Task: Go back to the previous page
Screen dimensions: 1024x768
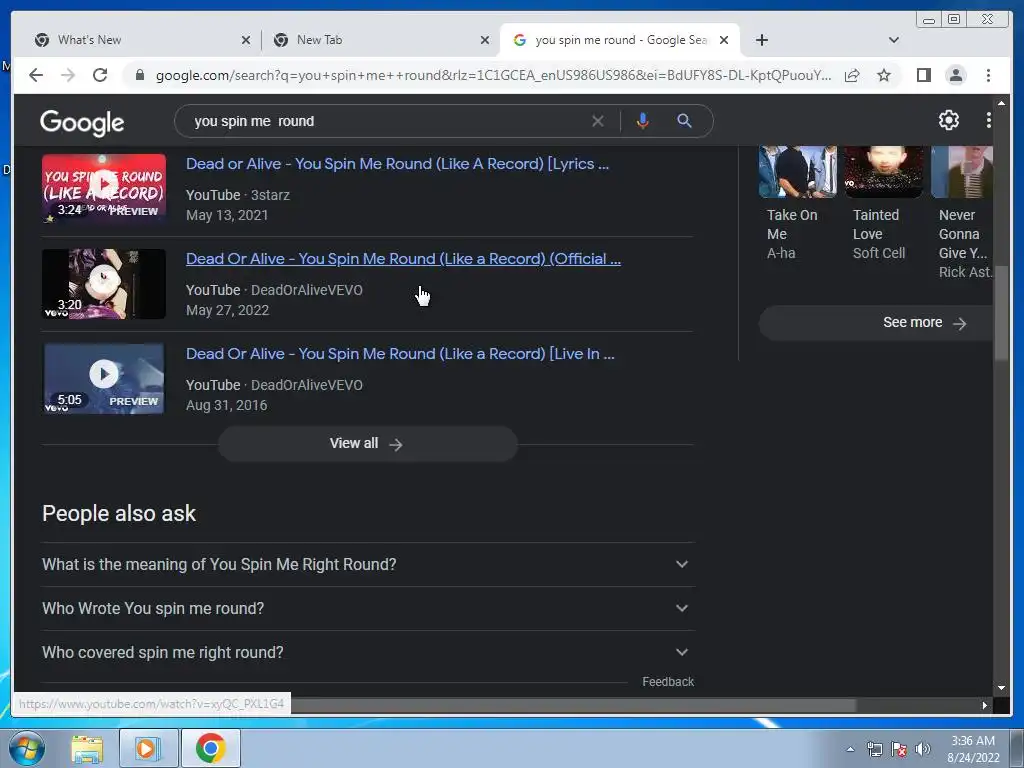Action: point(36,75)
